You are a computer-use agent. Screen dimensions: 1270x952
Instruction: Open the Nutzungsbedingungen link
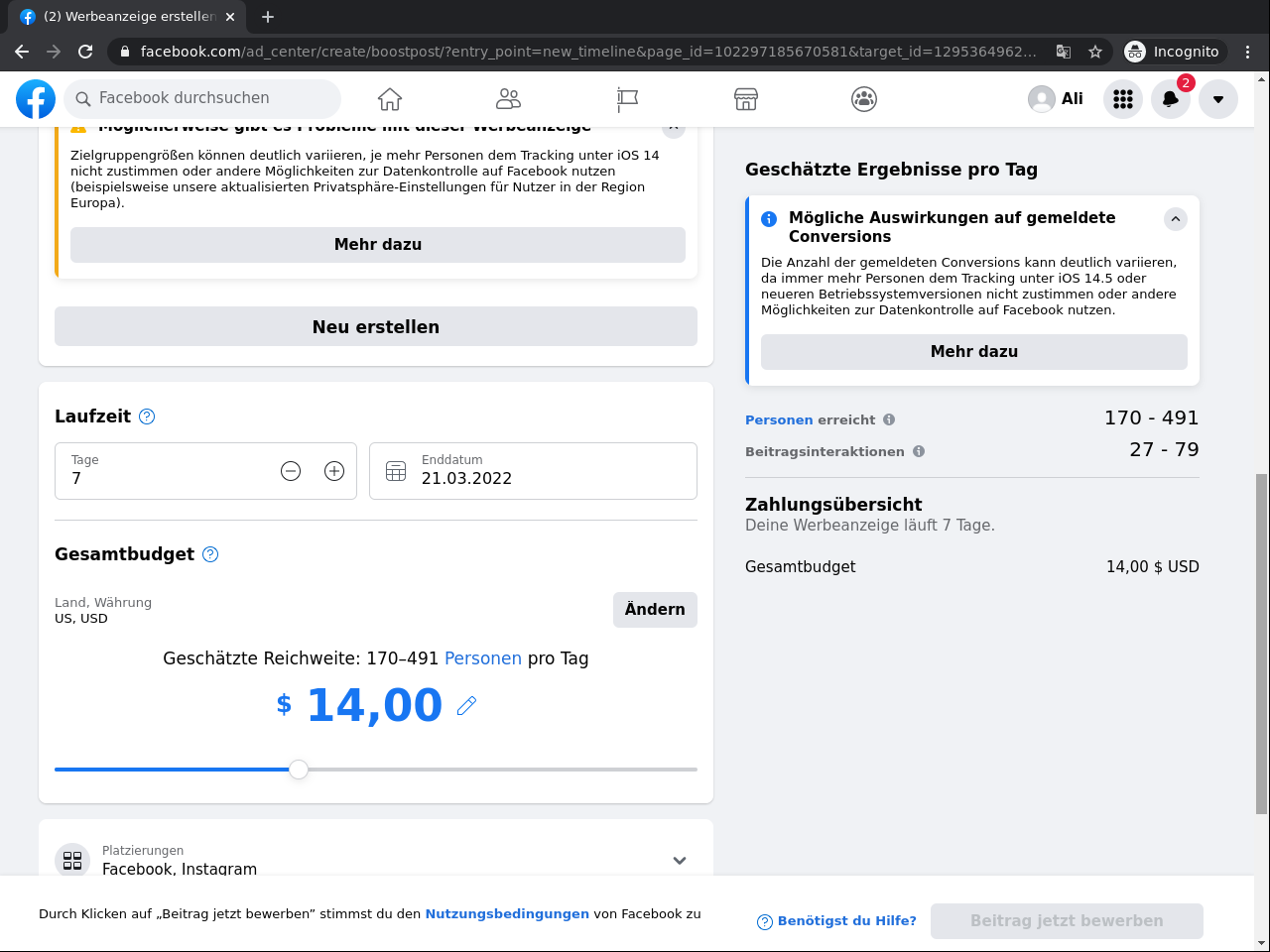(507, 914)
